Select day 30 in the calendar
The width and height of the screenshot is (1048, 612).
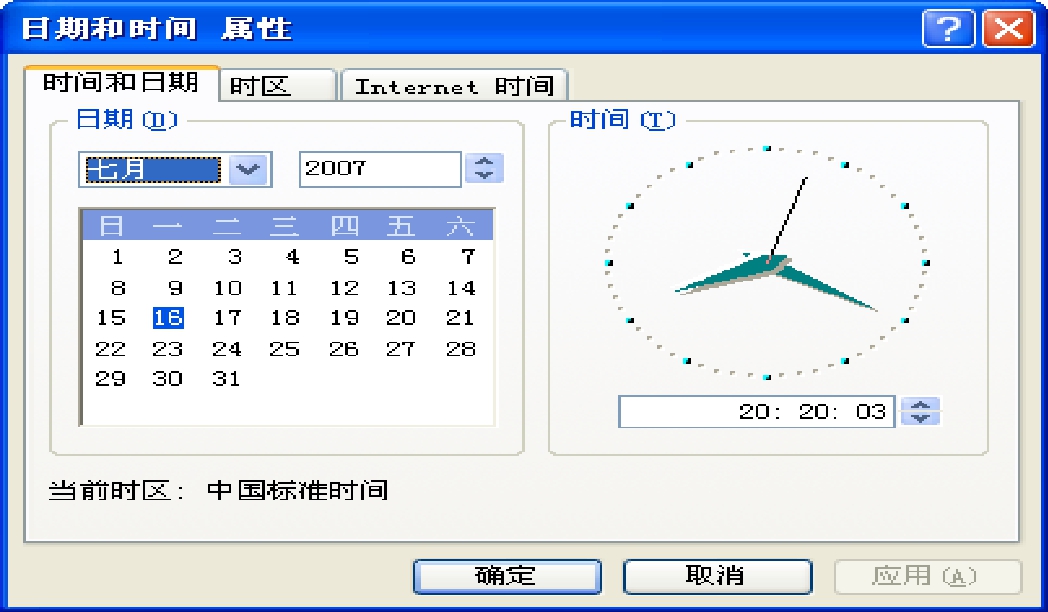tap(167, 379)
